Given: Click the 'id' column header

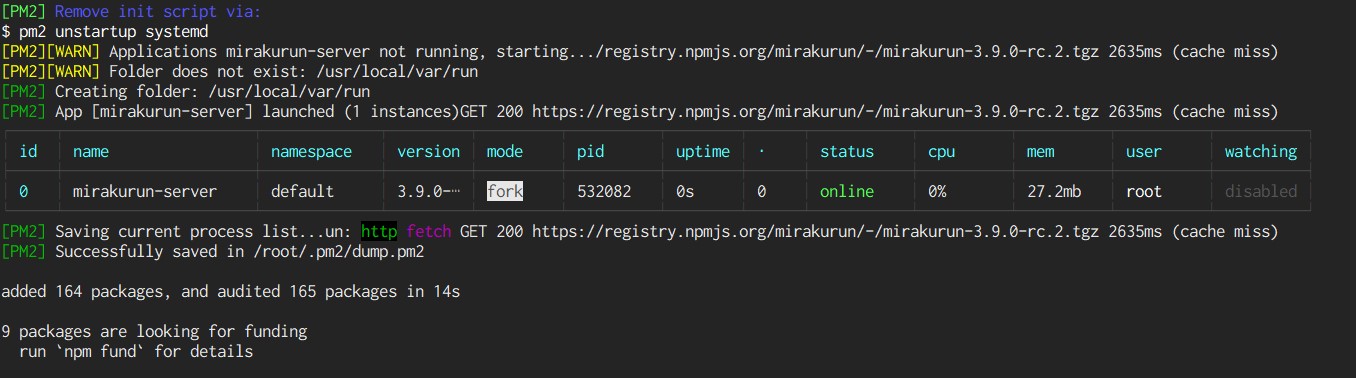Looking at the screenshot, I should pos(28,151).
